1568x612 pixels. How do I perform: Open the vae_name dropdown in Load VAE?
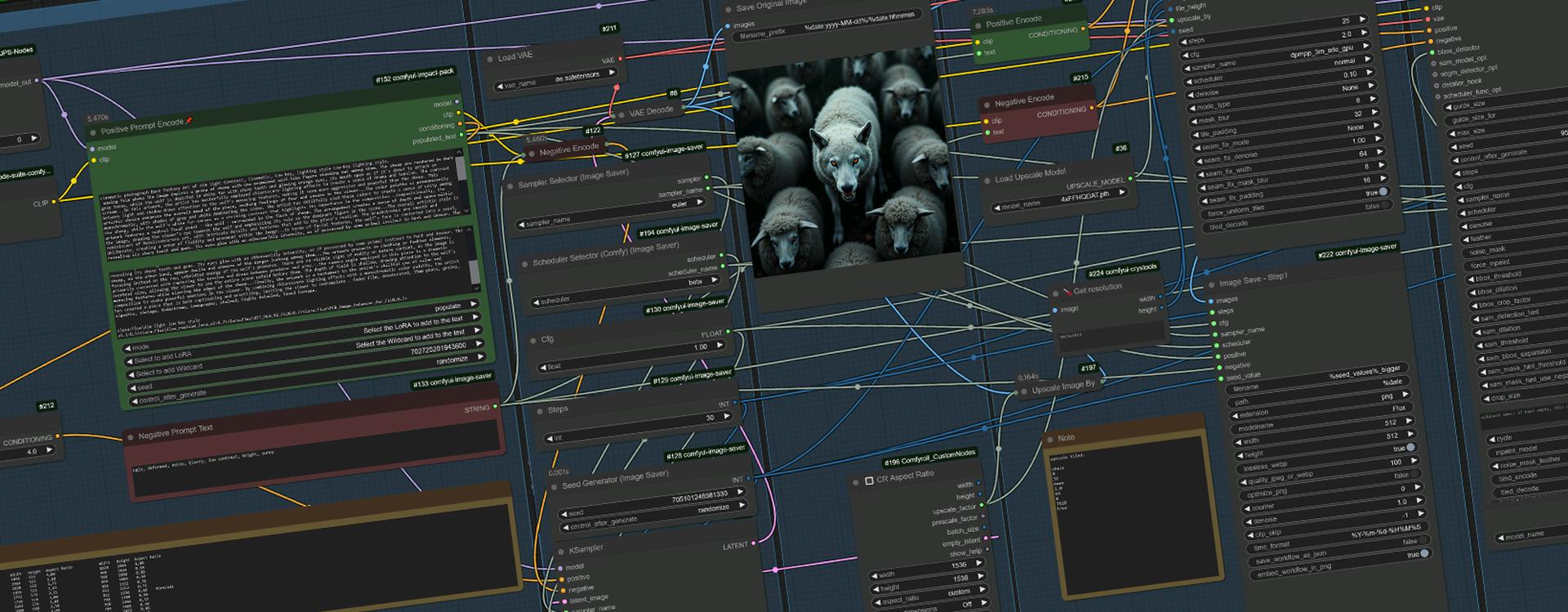click(557, 78)
